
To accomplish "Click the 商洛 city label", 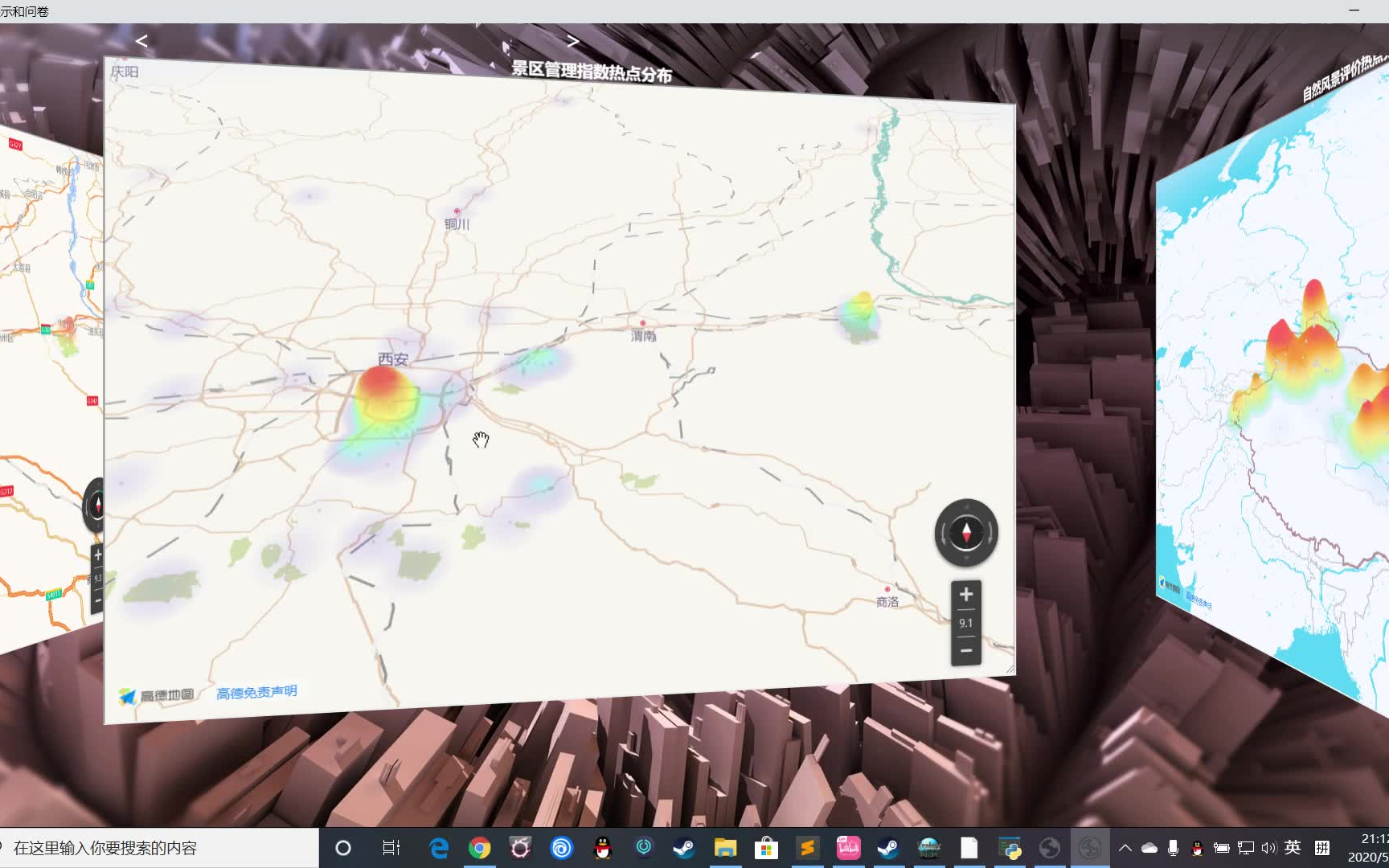I will (887, 601).
